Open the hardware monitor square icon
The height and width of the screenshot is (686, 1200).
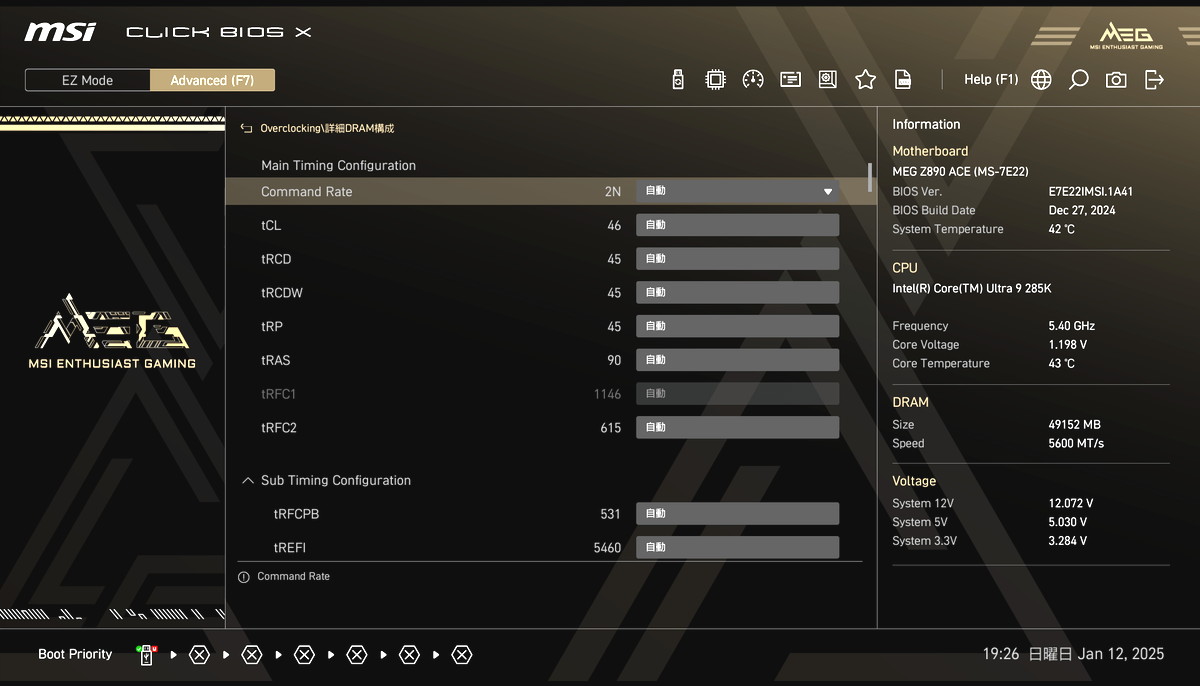click(x=828, y=80)
